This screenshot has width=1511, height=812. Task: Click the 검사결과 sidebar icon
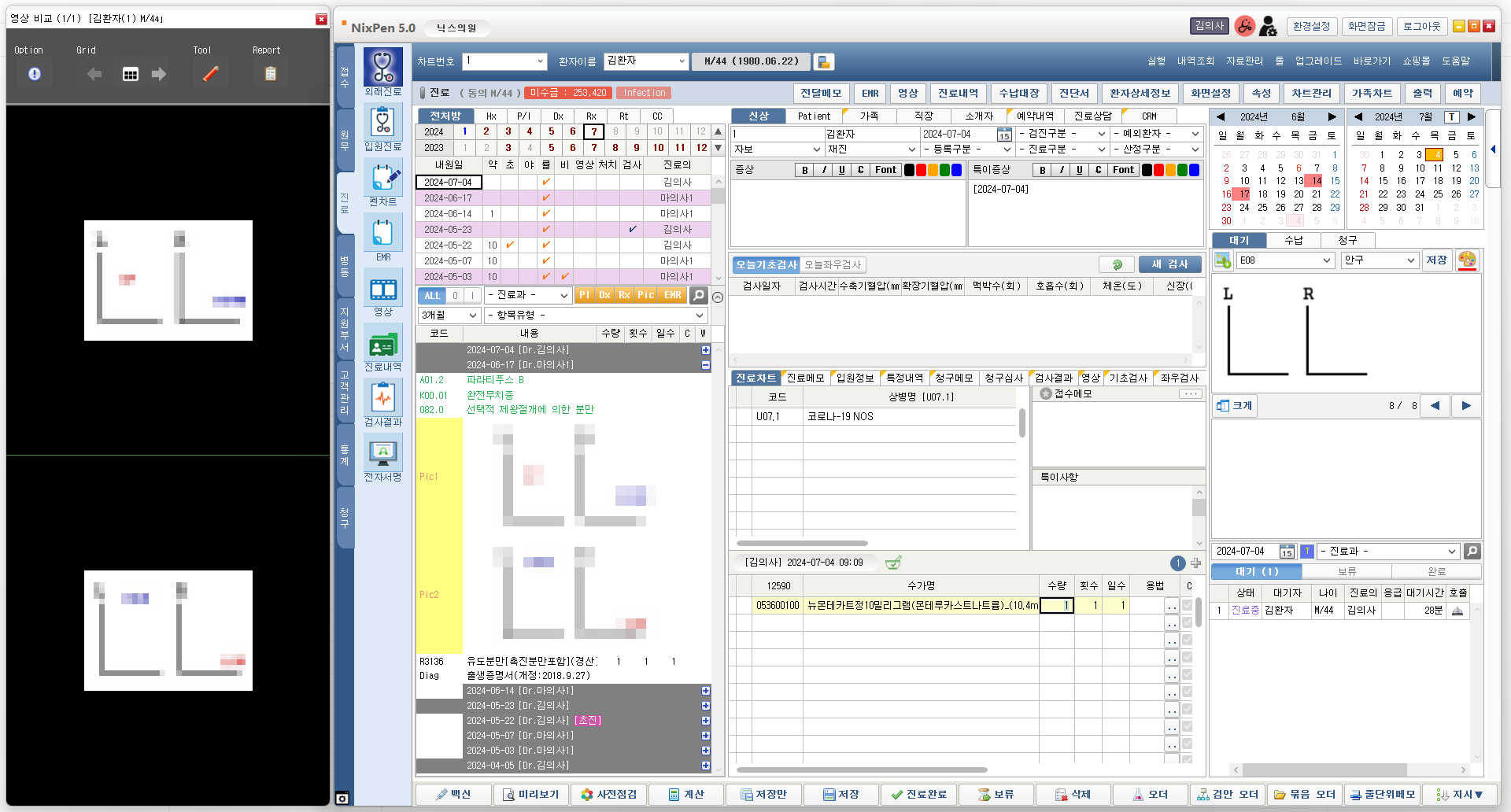coord(382,398)
